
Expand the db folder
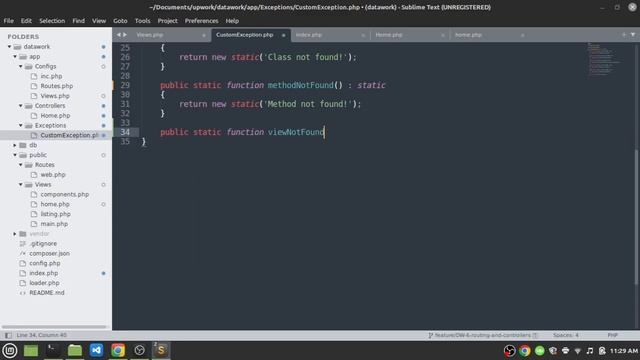pyautogui.click(x=15, y=145)
